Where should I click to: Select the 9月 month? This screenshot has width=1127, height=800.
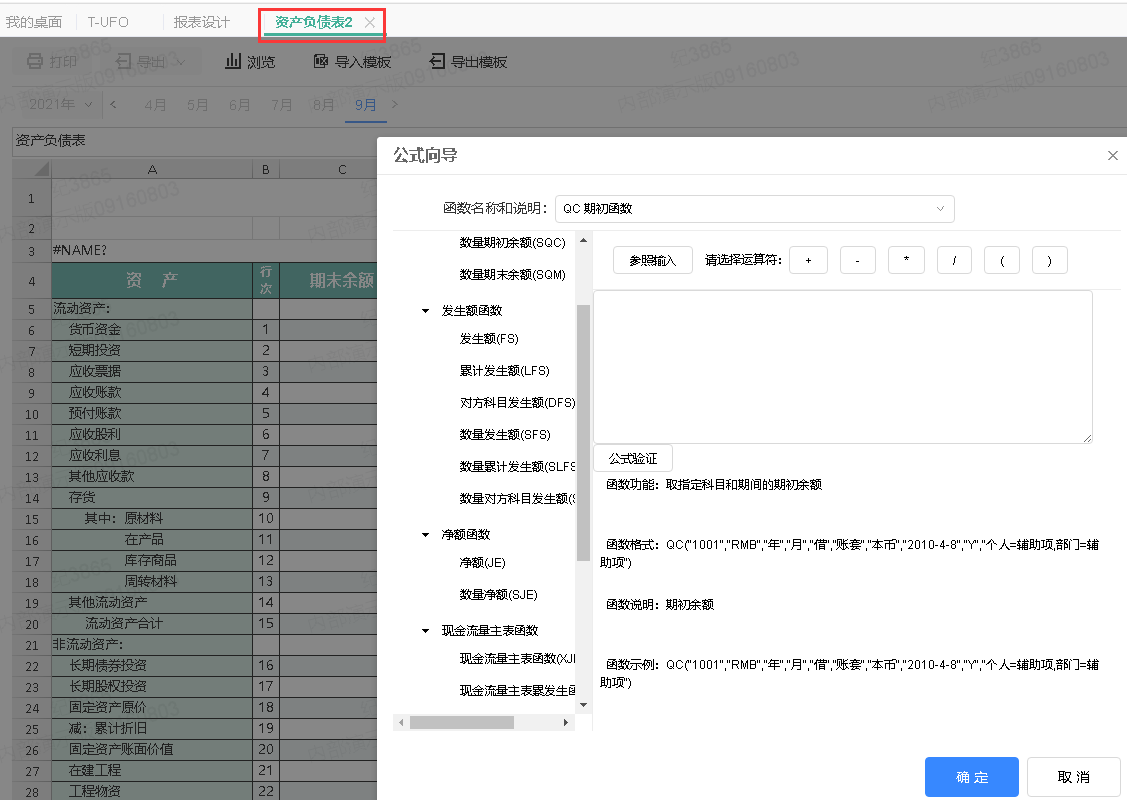(x=365, y=105)
